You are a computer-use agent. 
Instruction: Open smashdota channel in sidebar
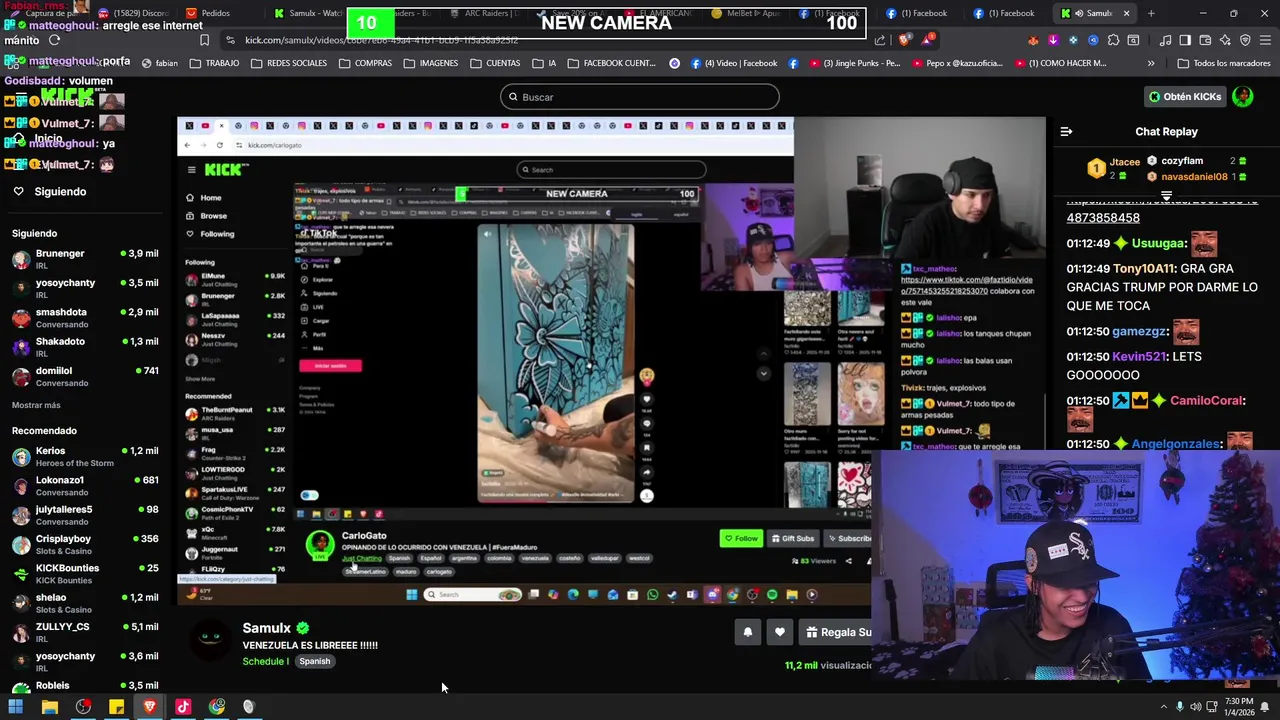(85, 318)
